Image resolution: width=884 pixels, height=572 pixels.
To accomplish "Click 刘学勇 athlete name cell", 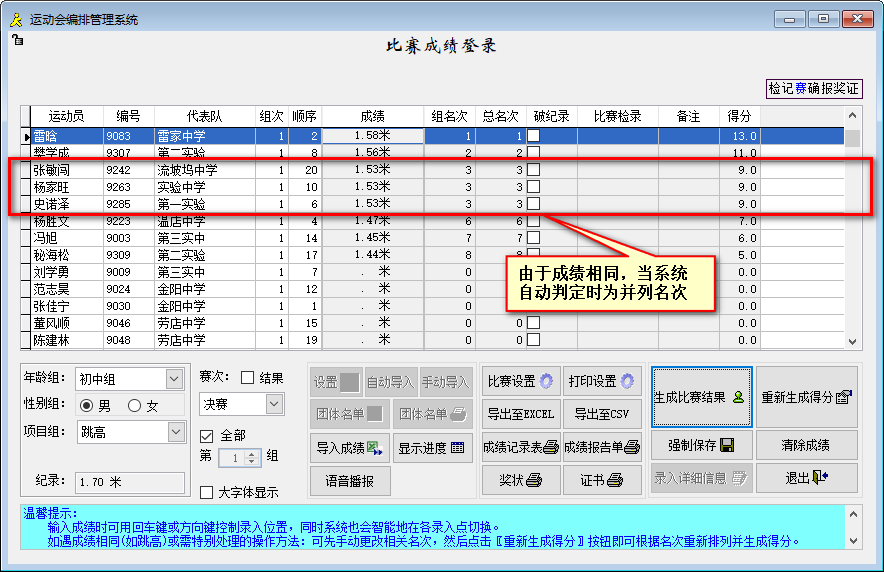I will coord(67,272).
